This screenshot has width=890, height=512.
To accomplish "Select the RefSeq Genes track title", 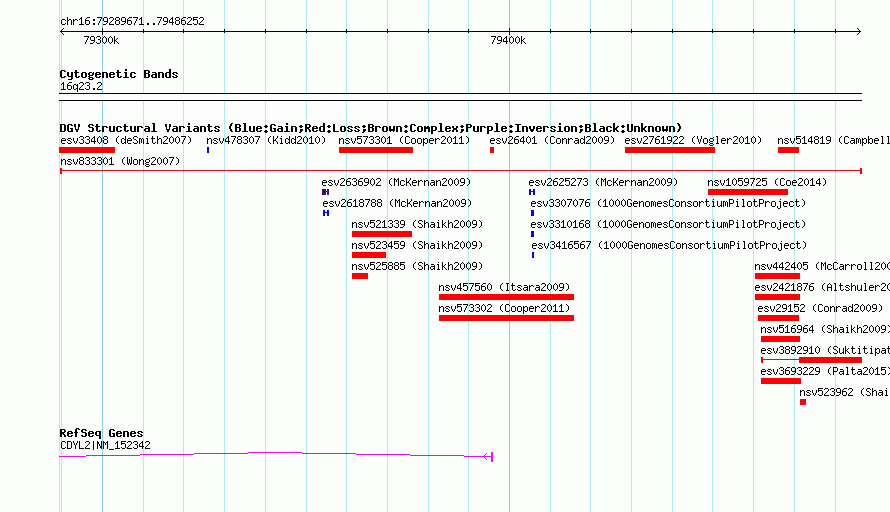I will (101, 433).
